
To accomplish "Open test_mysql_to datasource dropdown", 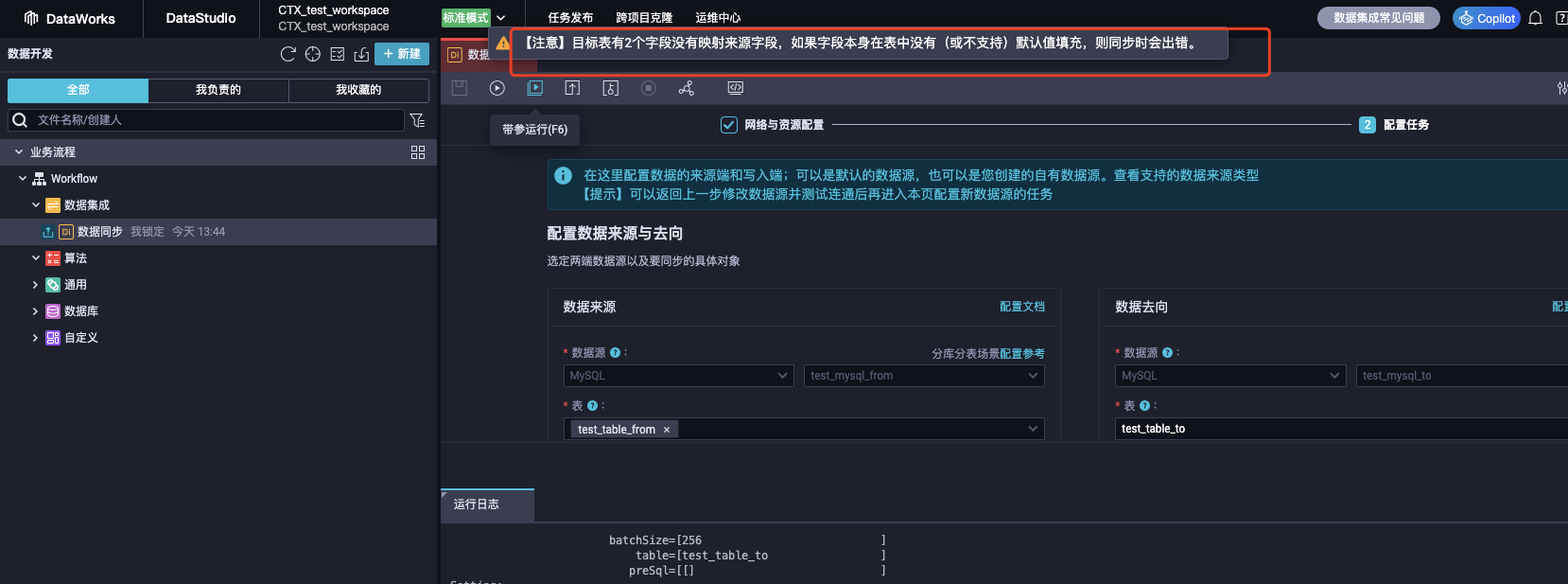I will click(1462, 376).
